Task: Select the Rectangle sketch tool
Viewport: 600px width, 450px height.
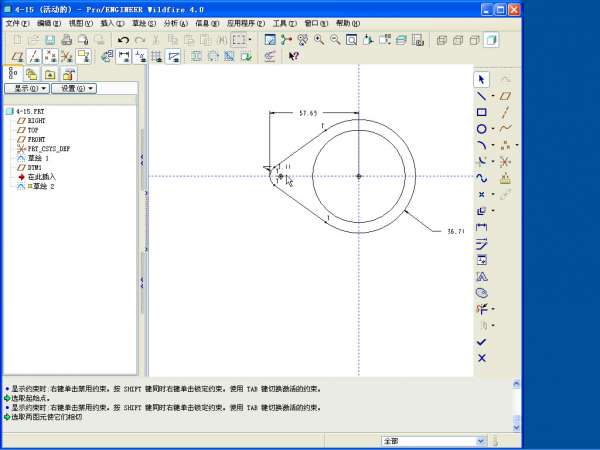Action: pos(481,112)
